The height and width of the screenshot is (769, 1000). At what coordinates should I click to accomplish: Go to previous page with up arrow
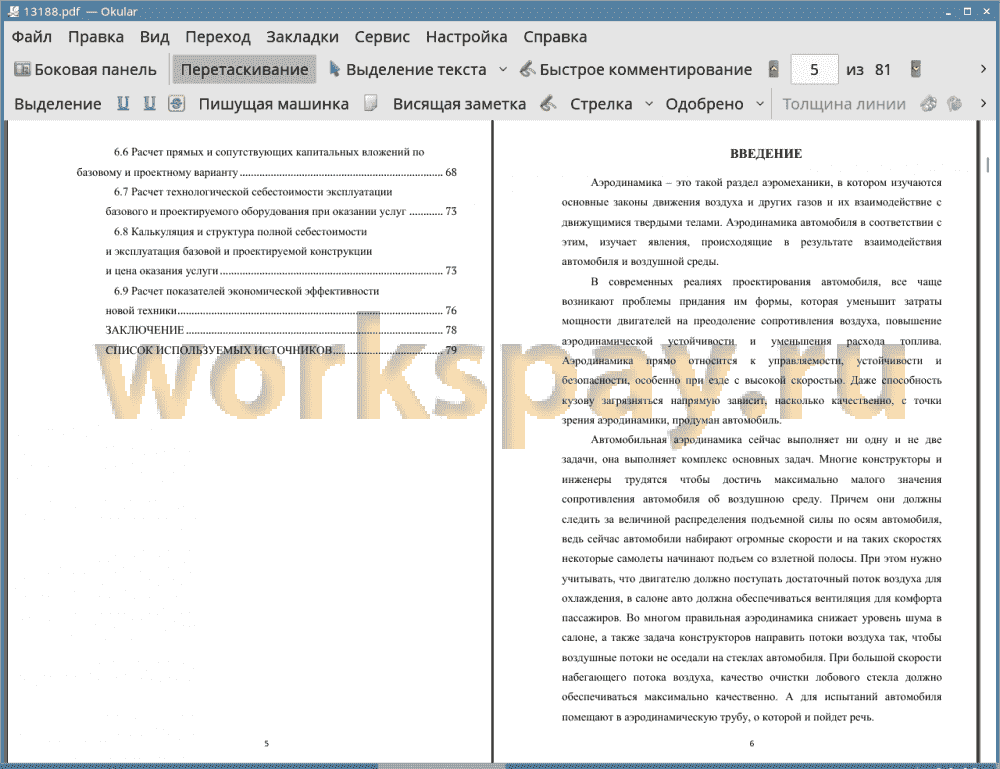pyautogui.click(x=774, y=69)
